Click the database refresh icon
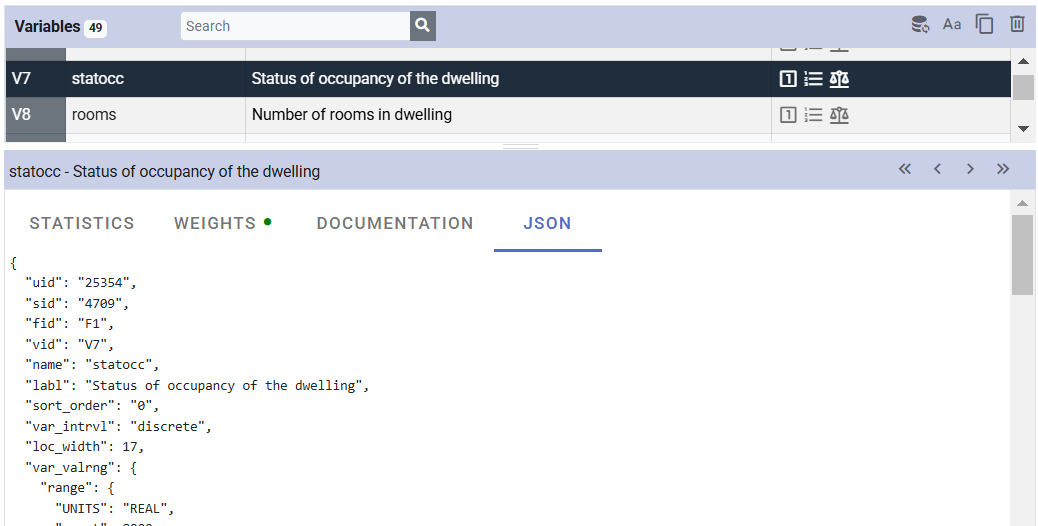 [920, 25]
